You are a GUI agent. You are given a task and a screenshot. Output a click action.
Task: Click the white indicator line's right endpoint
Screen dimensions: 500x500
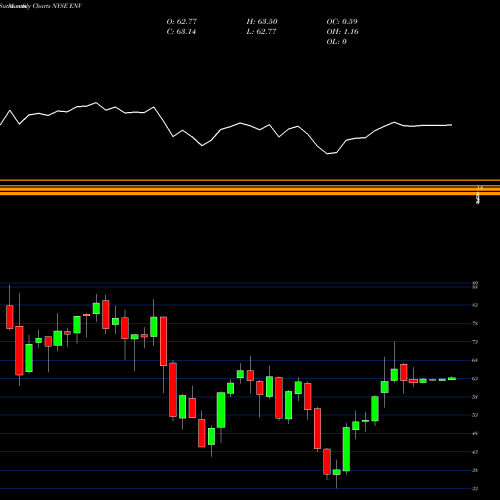[452, 125]
